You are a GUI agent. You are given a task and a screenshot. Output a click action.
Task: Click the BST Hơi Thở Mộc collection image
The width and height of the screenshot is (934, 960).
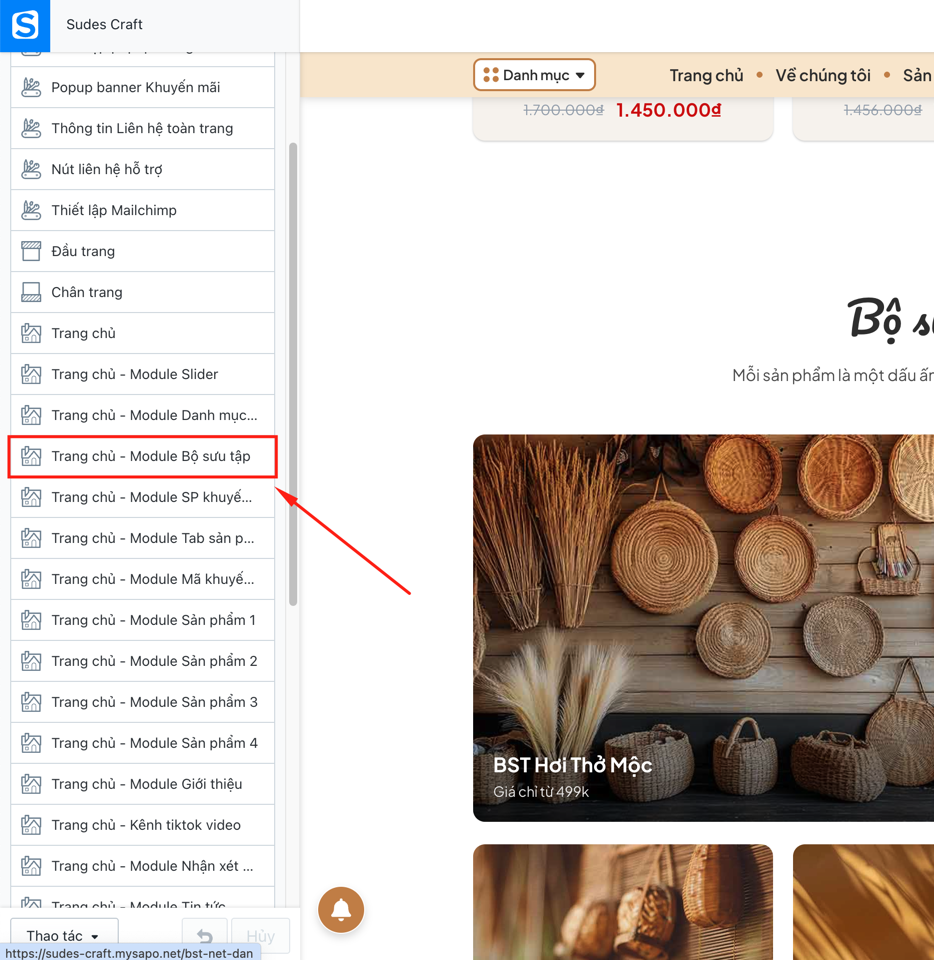coord(703,628)
